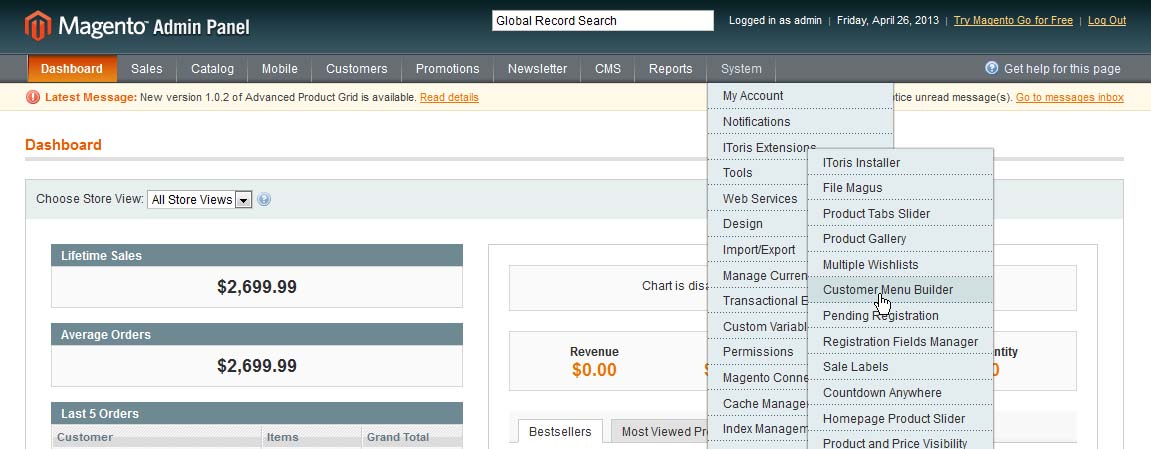The width and height of the screenshot is (1151, 449).
Task: Choose Multiple Wishlists submenu item
Action: pos(901,264)
